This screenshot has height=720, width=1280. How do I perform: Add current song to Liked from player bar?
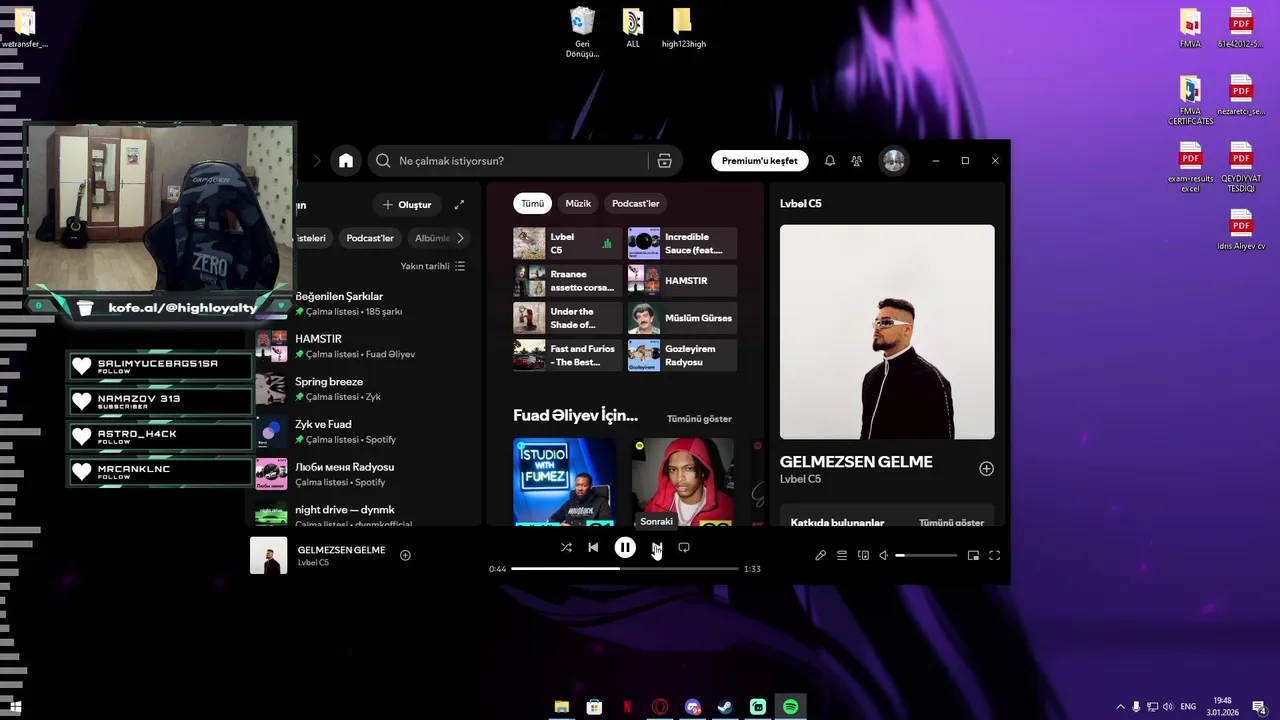pos(405,555)
